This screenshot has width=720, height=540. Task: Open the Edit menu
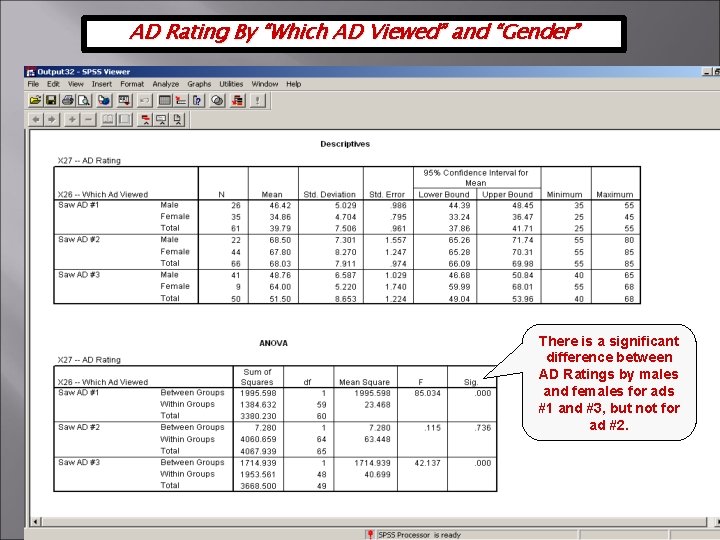coord(53,84)
